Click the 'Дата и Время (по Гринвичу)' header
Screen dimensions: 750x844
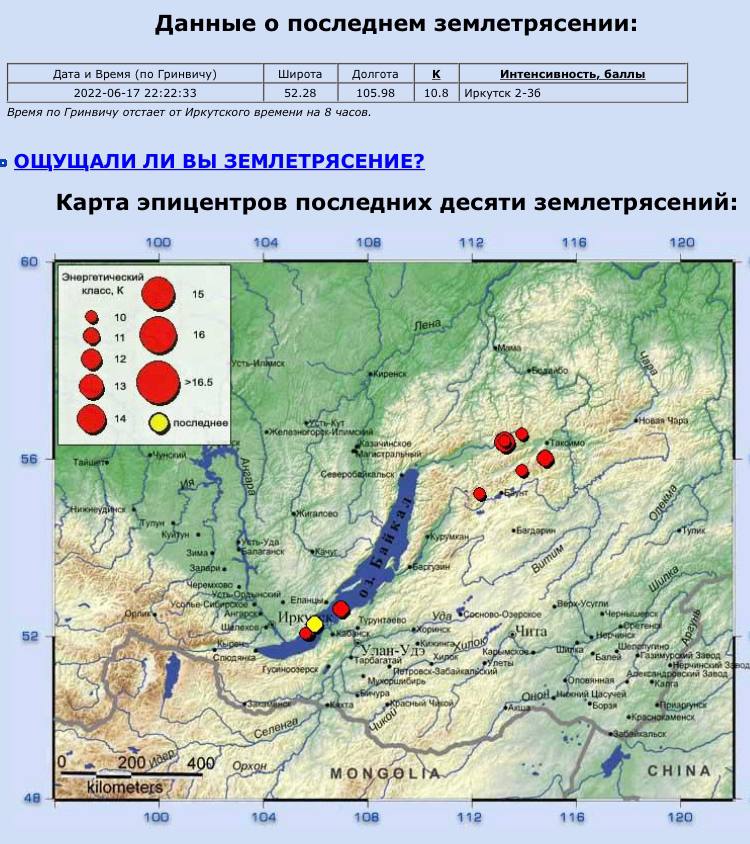tap(135, 74)
